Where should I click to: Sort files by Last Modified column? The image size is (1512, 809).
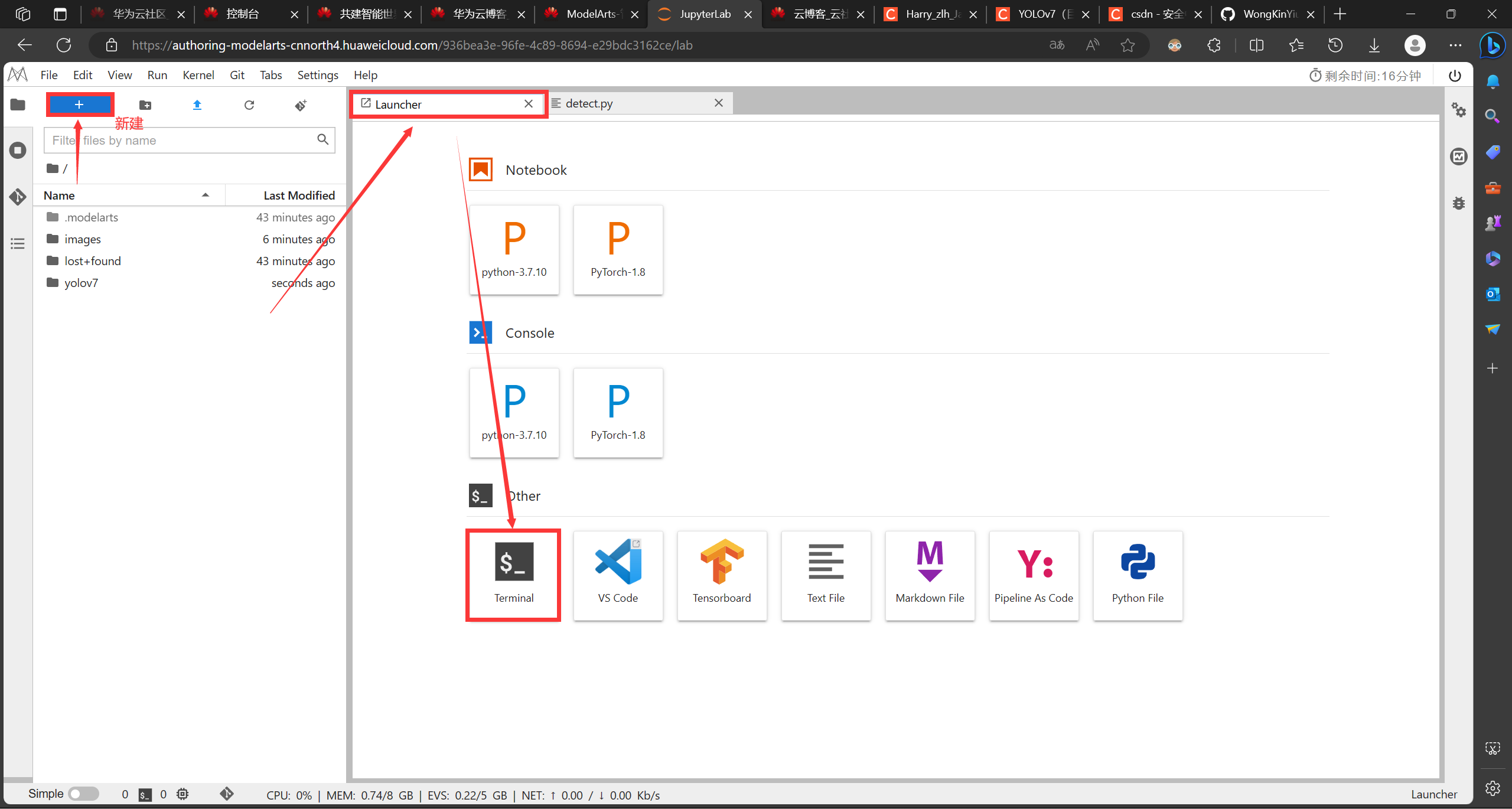299,195
